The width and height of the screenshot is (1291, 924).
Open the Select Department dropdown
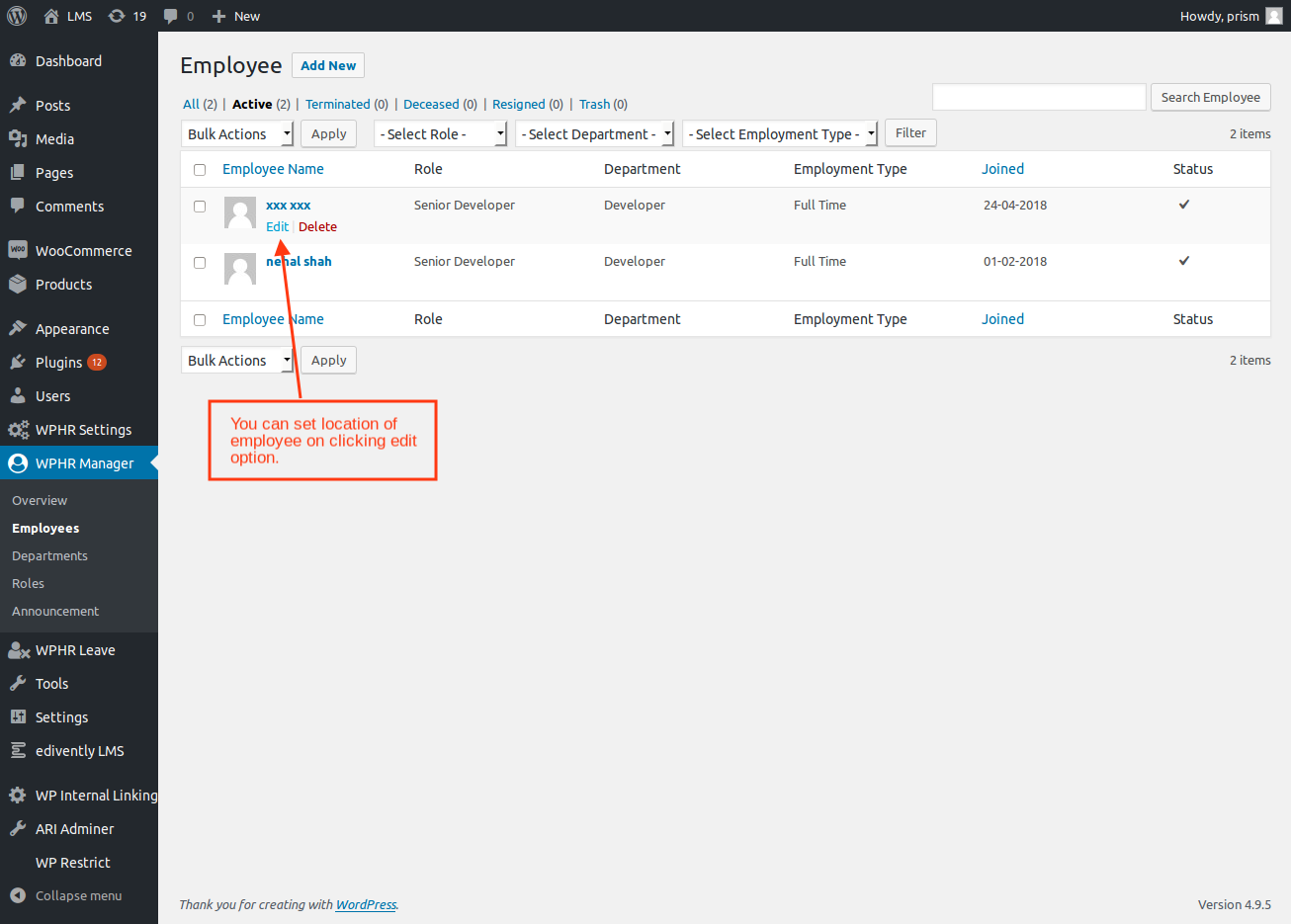pos(594,133)
